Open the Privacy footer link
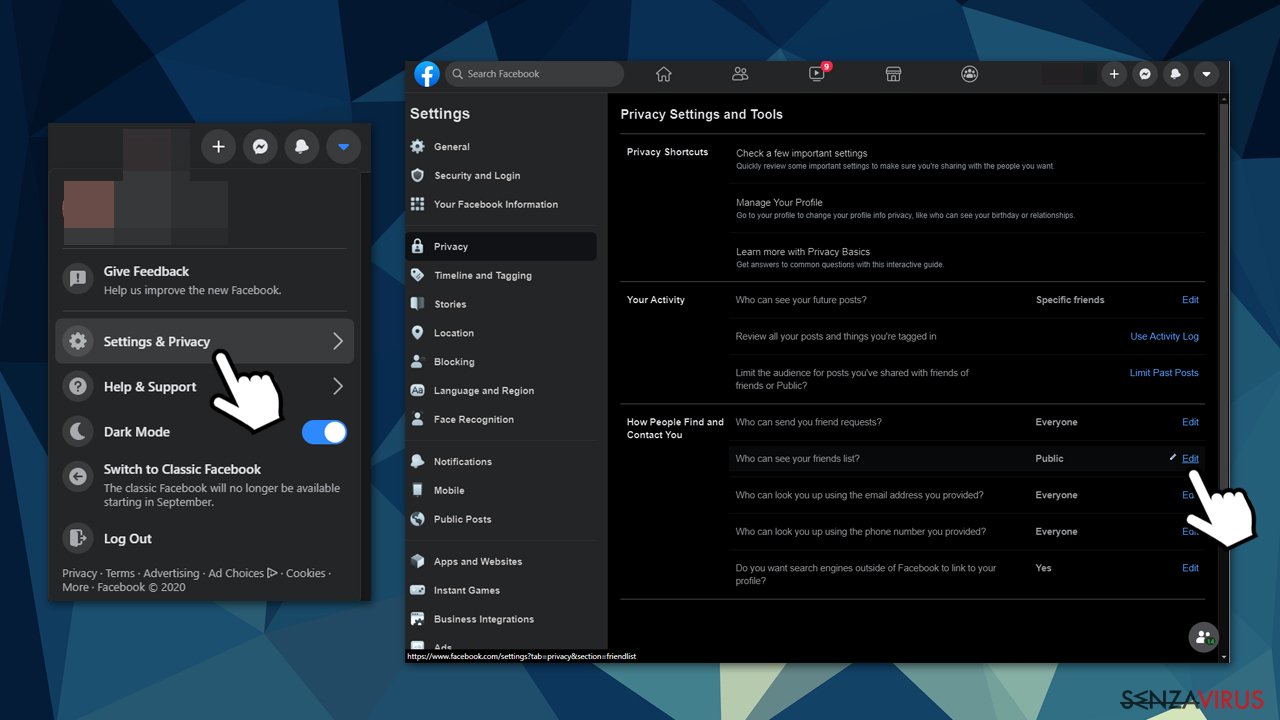1280x720 pixels. click(79, 574)
